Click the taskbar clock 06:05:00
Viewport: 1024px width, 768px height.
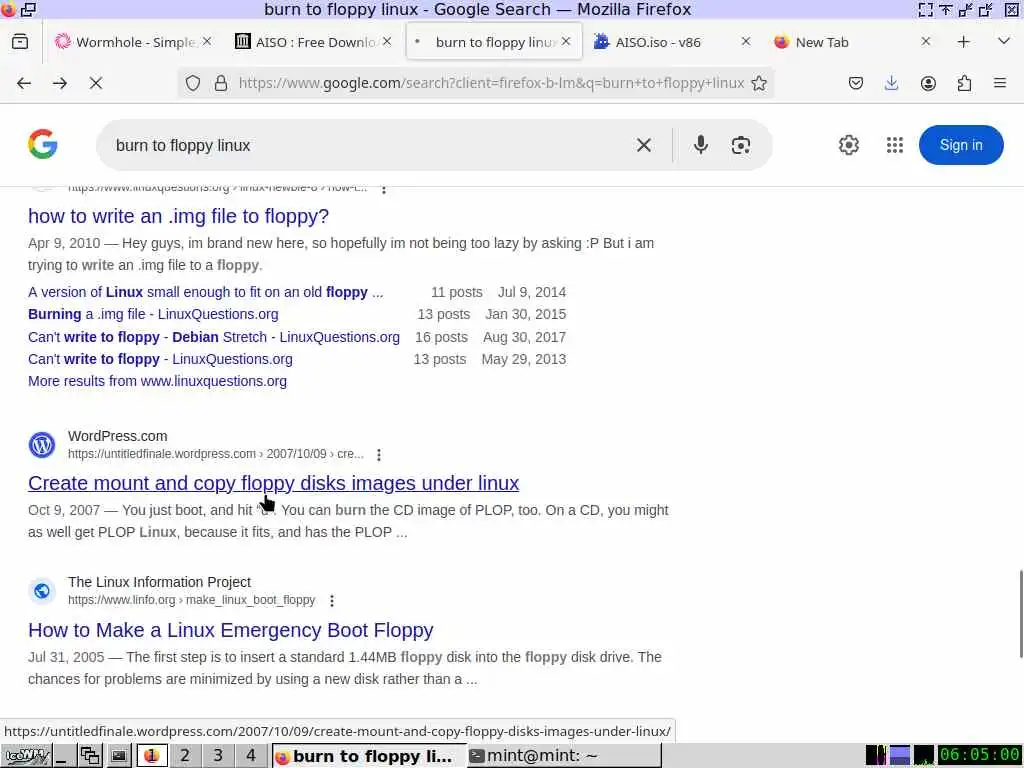click(980, 755)
